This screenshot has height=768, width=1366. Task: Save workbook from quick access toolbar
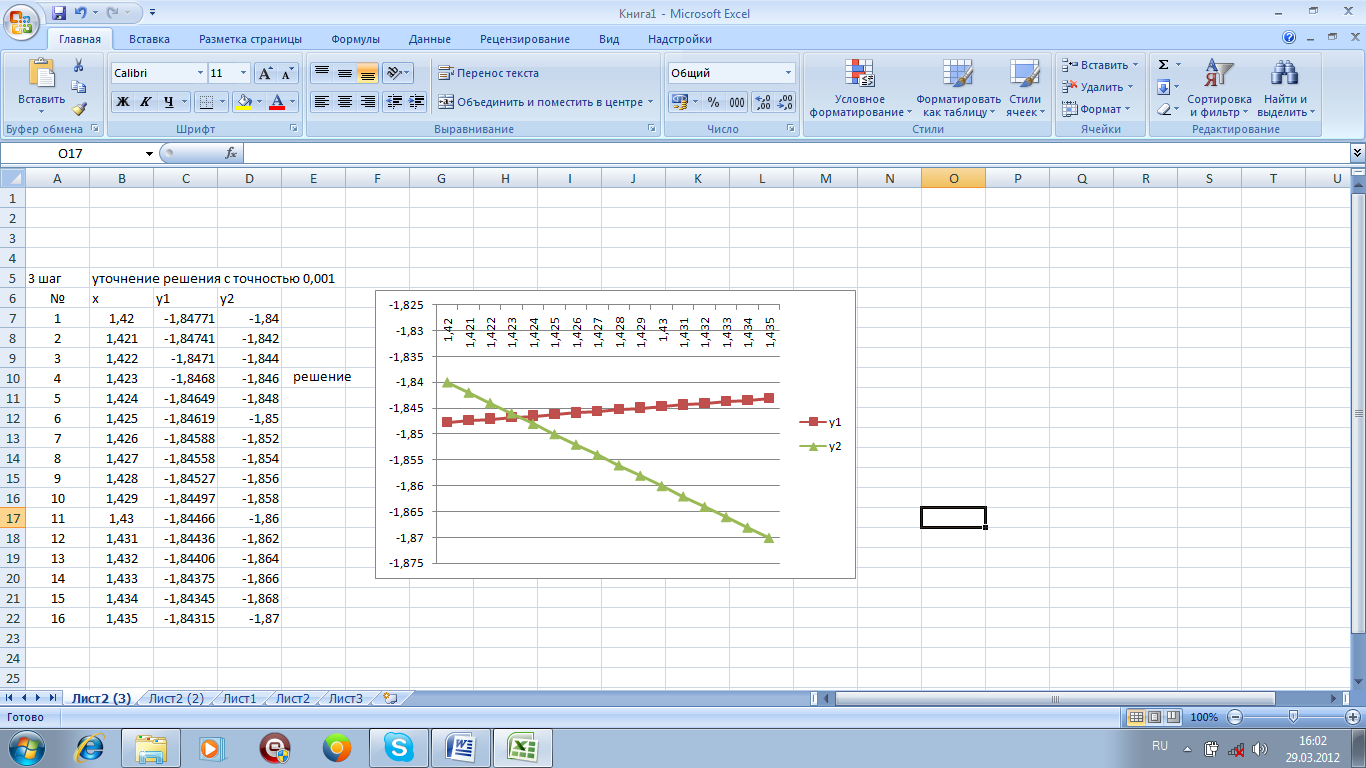point(59,13)
